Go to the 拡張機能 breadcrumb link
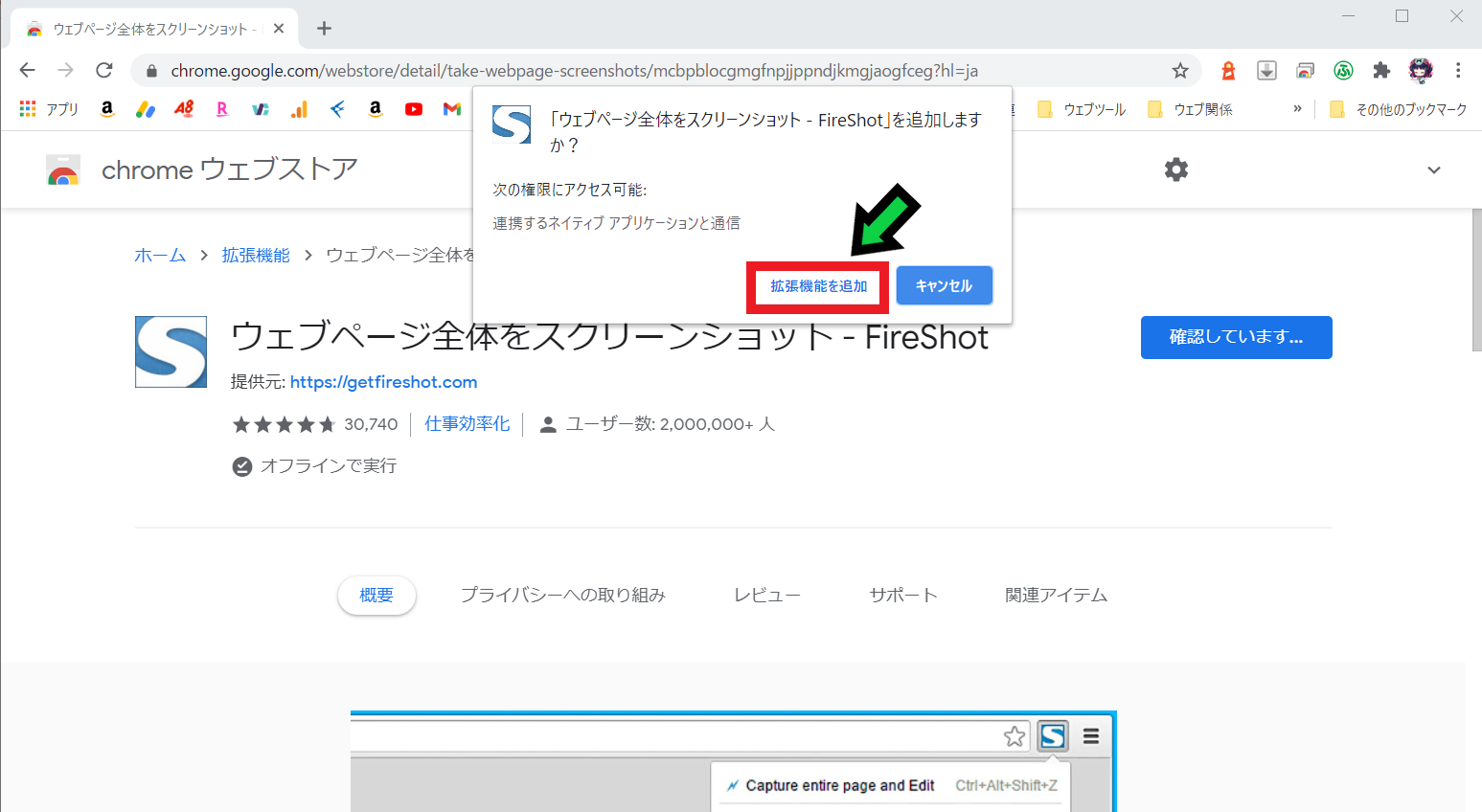Screen dimensions: 1482x812 point(256,255)
